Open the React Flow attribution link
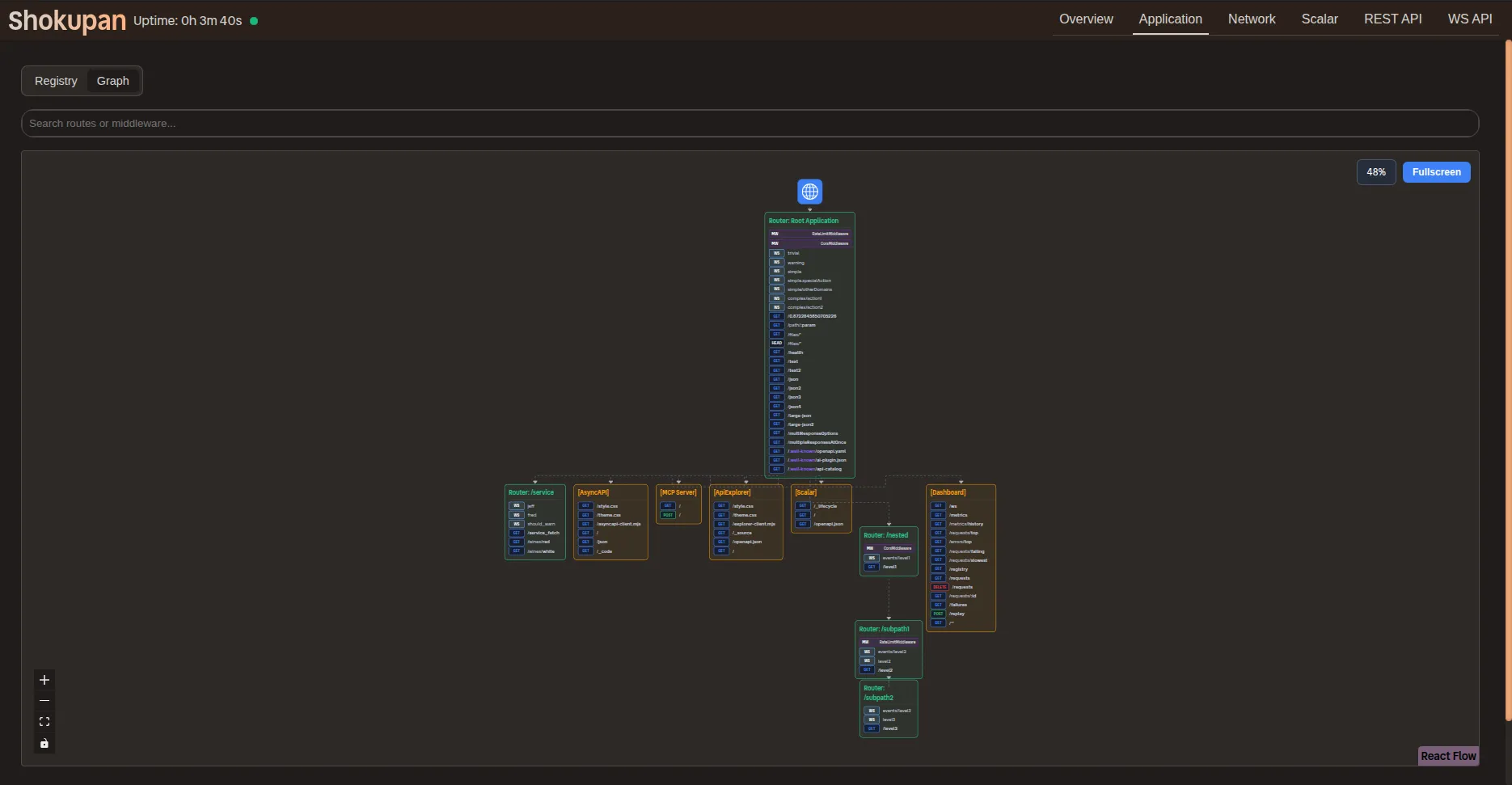The height and width of the screenshot is (785, 1512). pyautogui.click(x=1448, y=756)
